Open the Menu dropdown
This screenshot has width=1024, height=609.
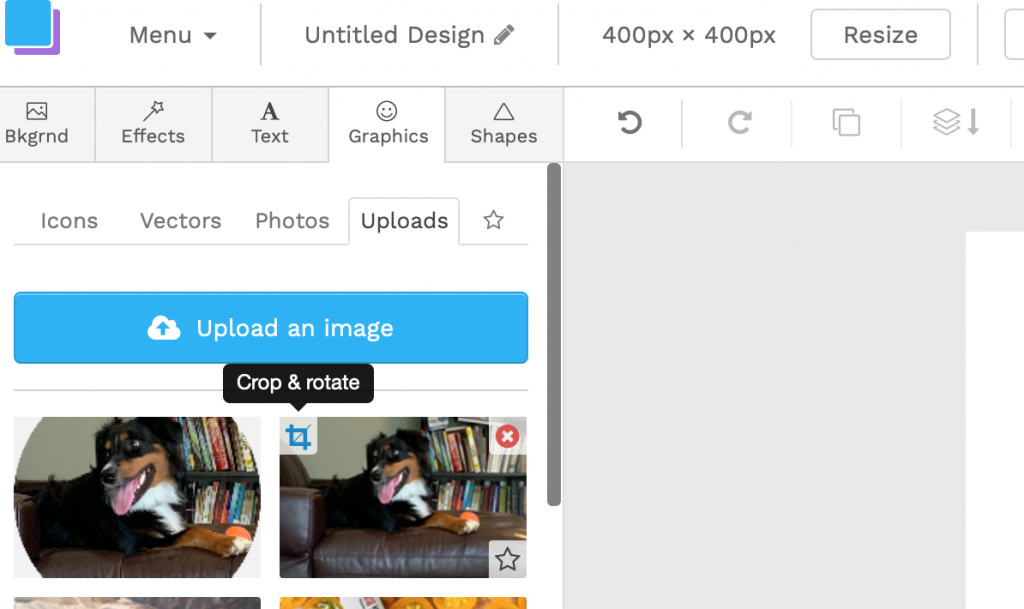pos(172,35)
